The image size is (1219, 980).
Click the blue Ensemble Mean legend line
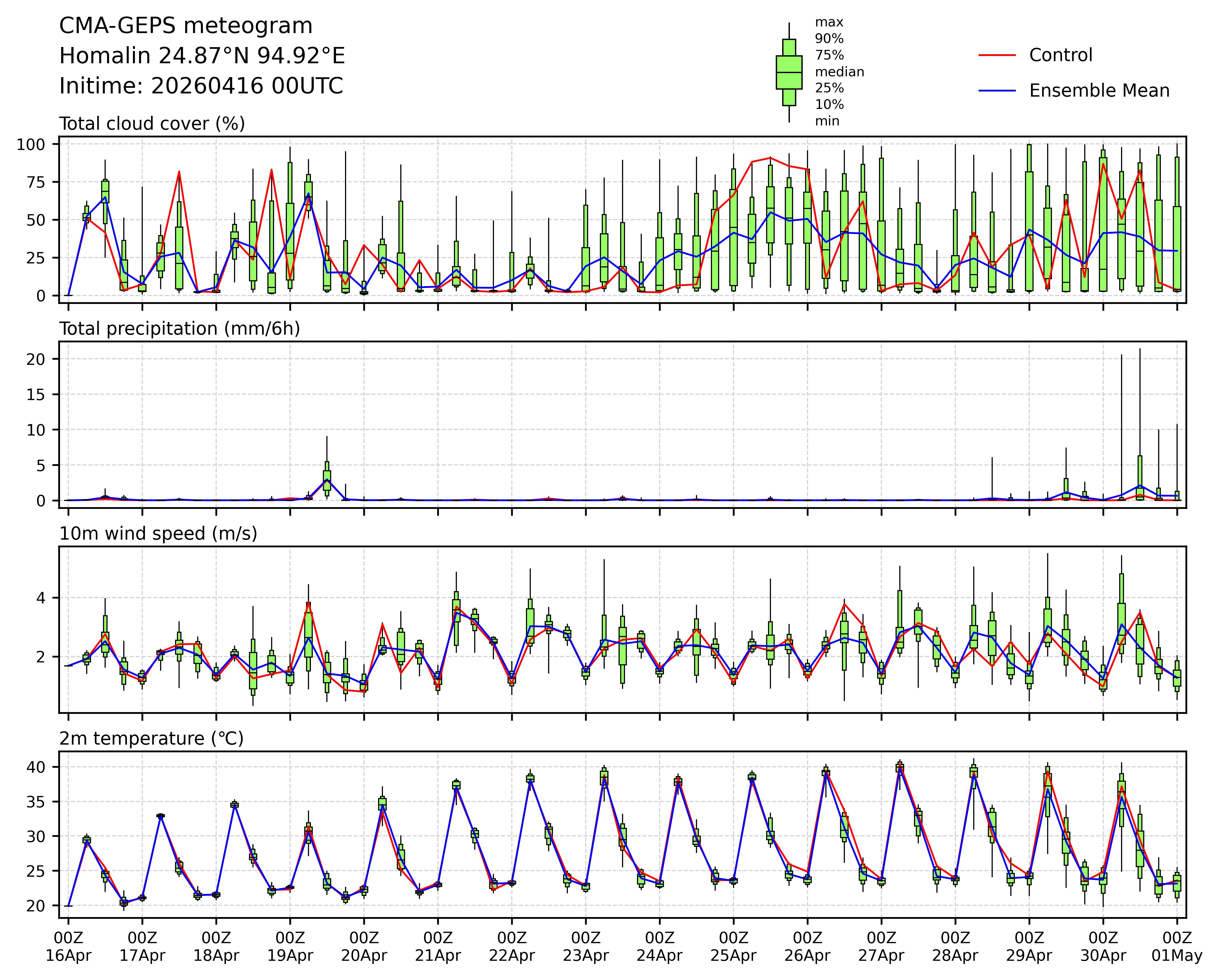(997, 91)
